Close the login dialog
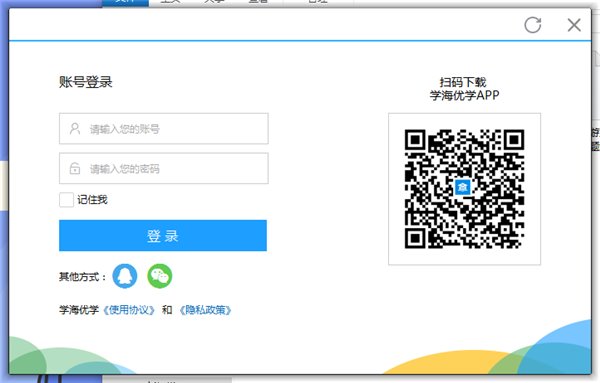Screen dimensions: 600x383 coord(574,25)
